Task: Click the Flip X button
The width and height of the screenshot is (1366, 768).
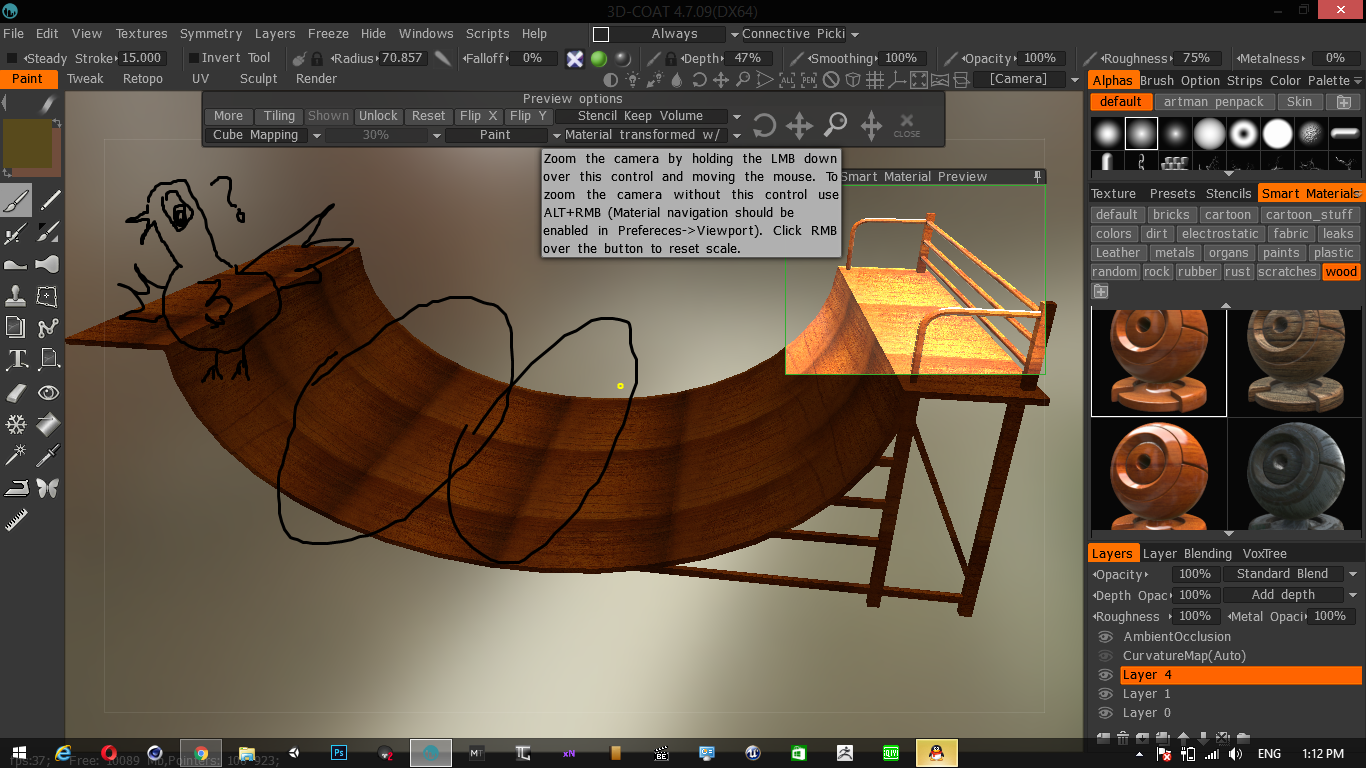Action: coord(478,116)
